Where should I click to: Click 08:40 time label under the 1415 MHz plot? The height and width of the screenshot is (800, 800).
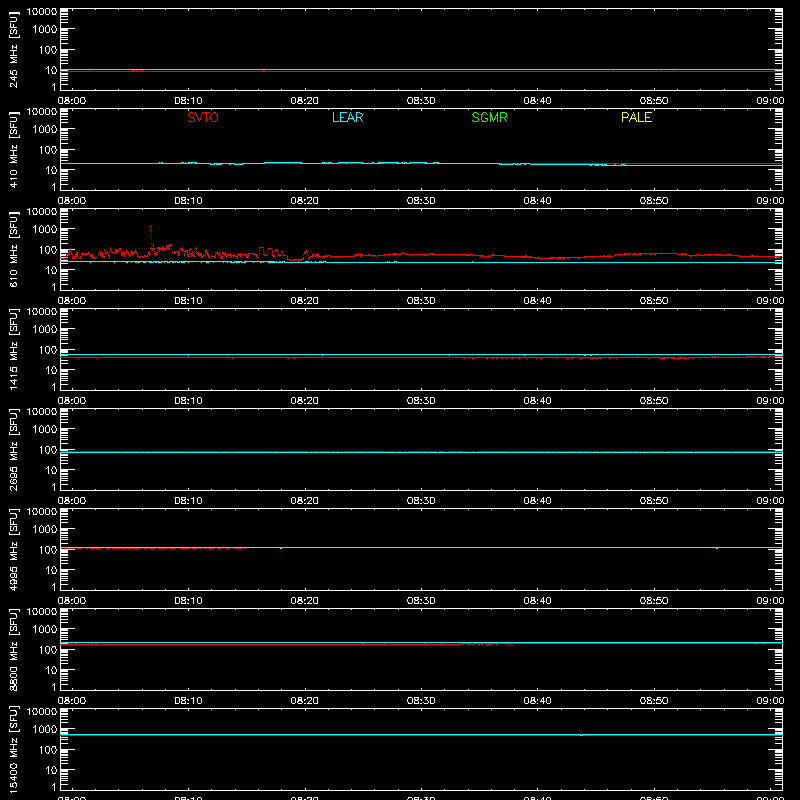pyautogui.click(x=537, y=401)
